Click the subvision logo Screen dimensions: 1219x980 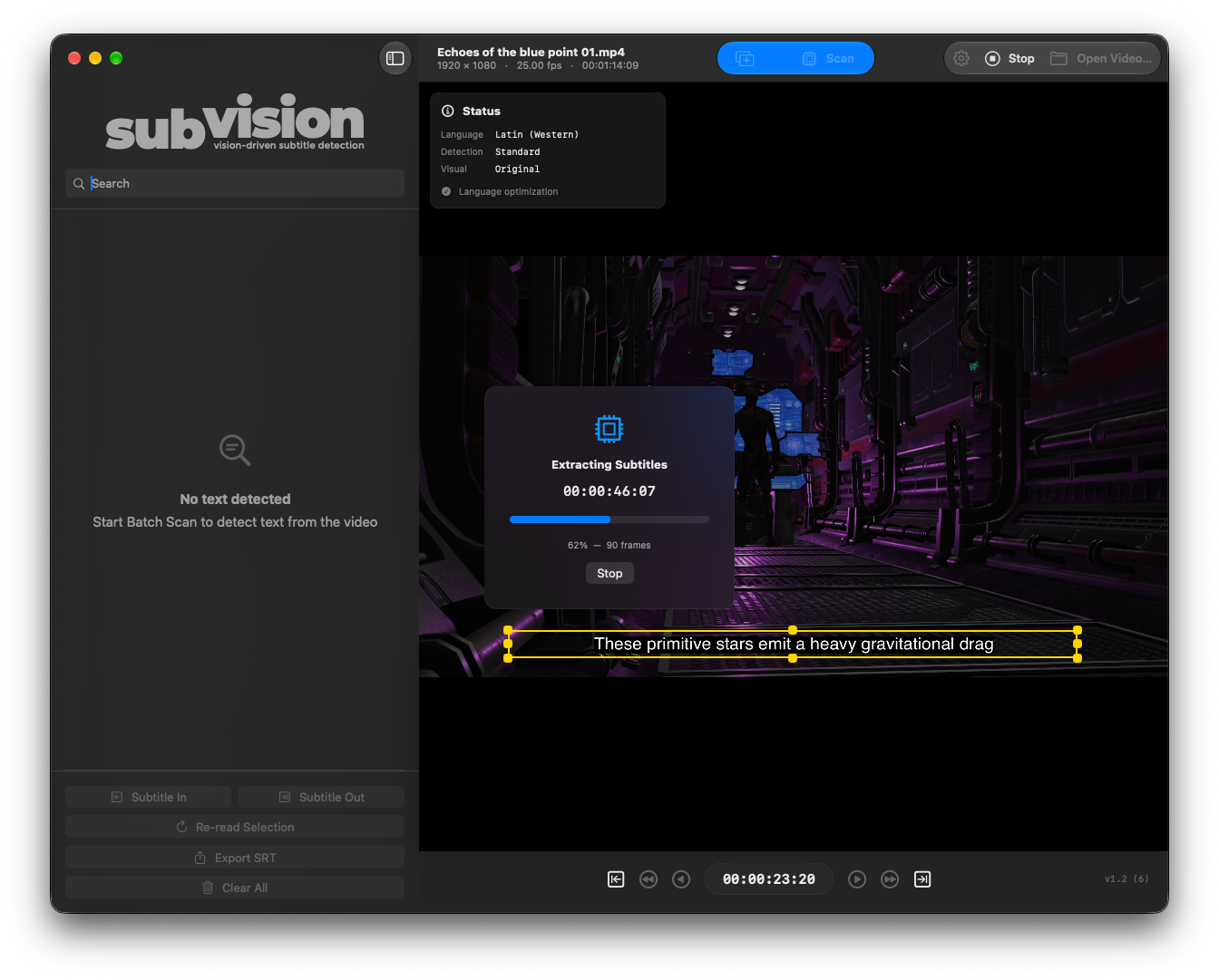pyautogui.click(x=235, y=122)
